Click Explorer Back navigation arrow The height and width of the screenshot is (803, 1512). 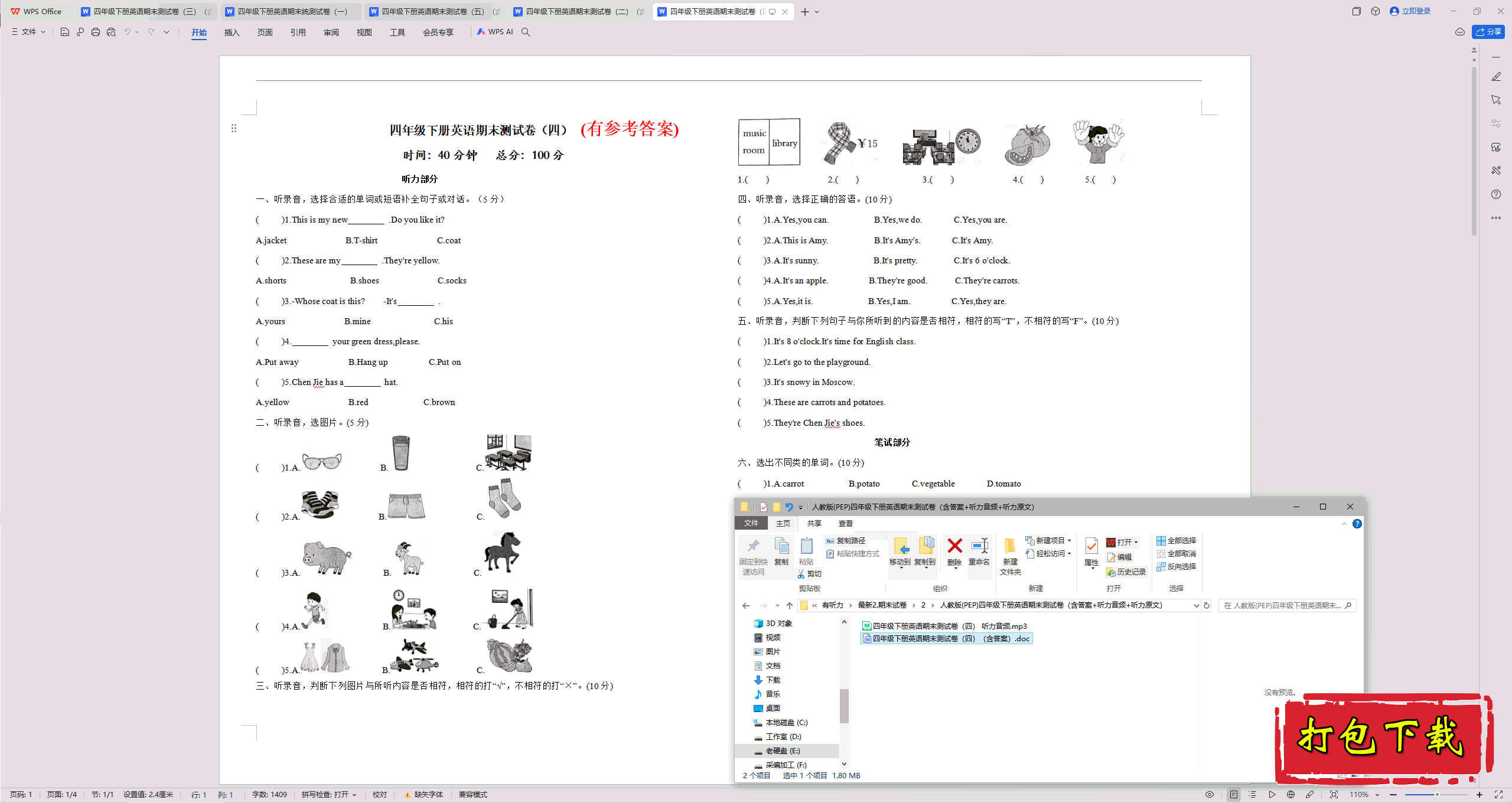tap(746, 605)
